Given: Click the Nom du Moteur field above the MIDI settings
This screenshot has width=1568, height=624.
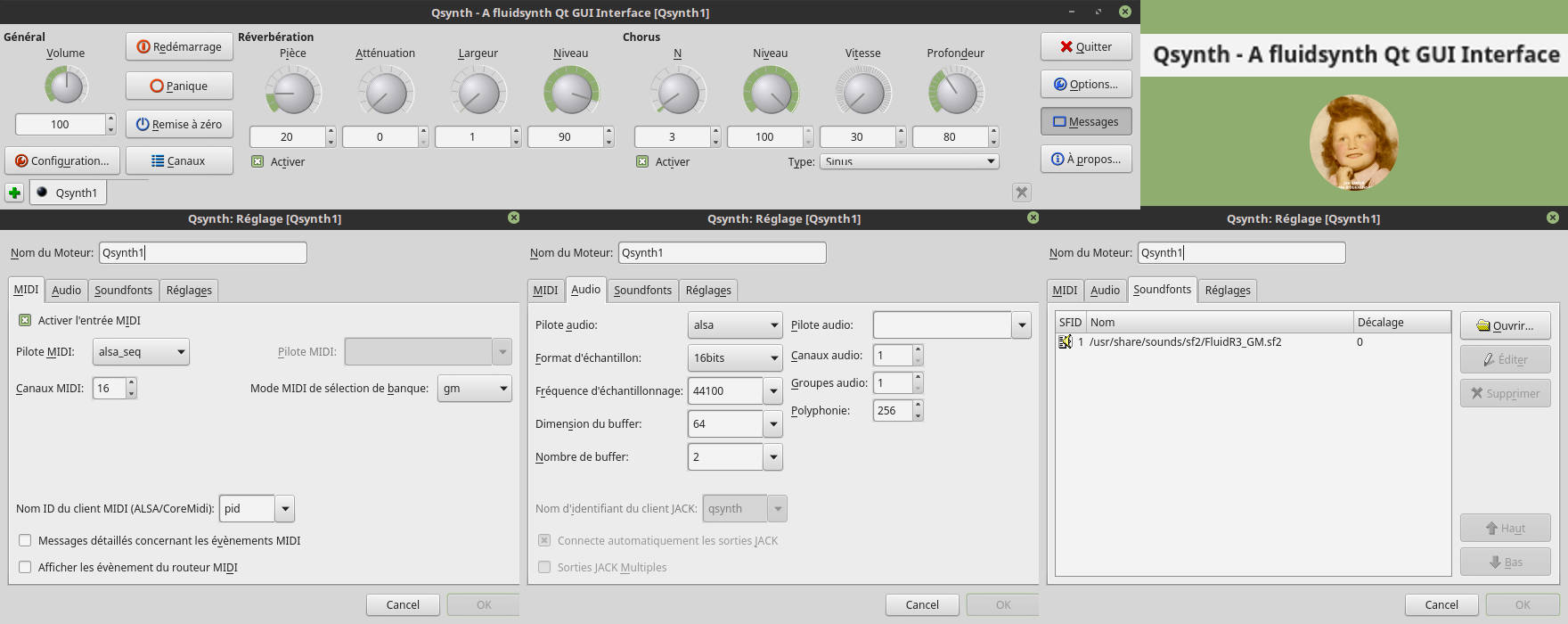Looking at the screenshot, I should tap(202, 252).
